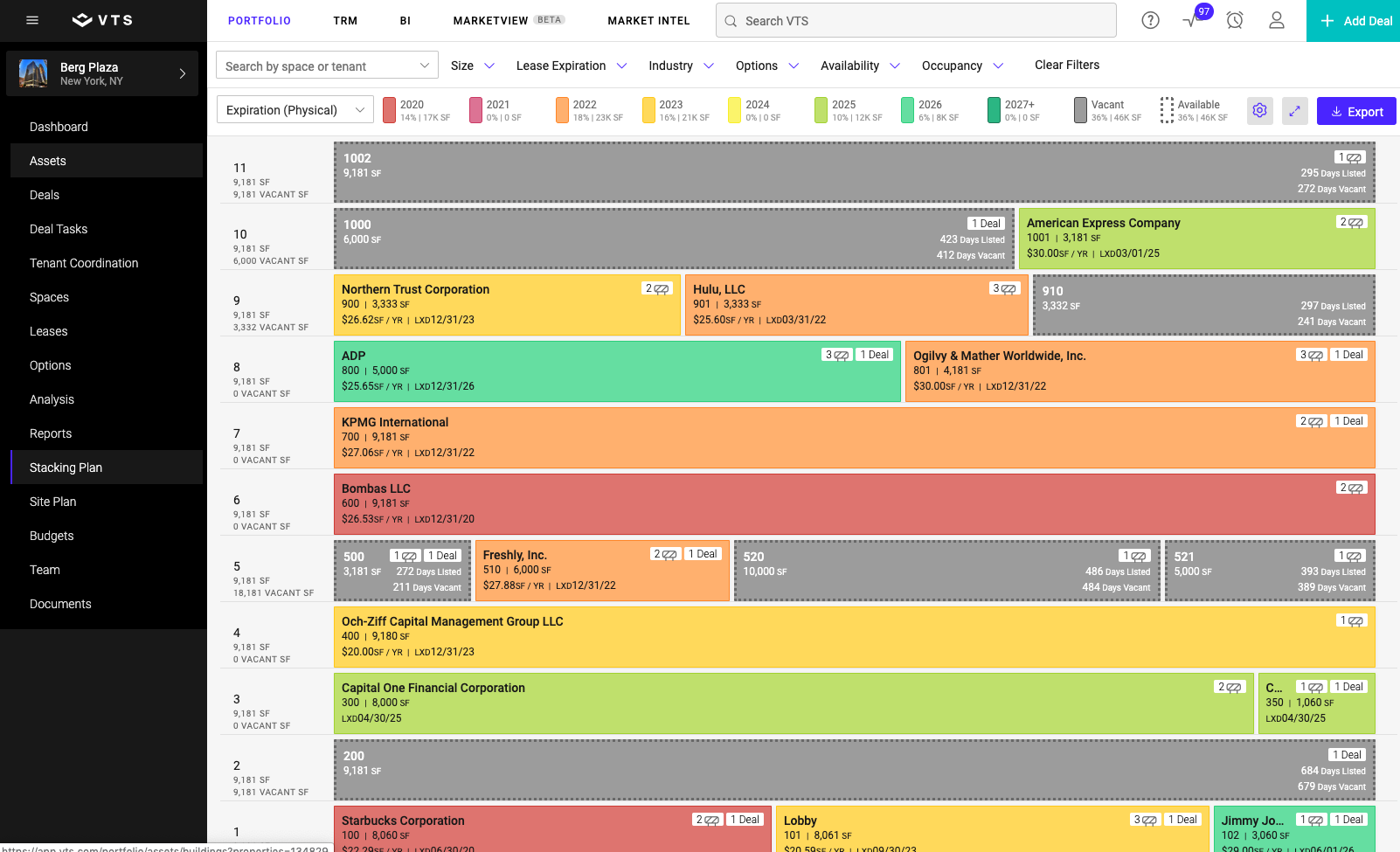Open comments icon on suite 1002
Viewport: 1400px width, 852px height.
pos(1350,157)
